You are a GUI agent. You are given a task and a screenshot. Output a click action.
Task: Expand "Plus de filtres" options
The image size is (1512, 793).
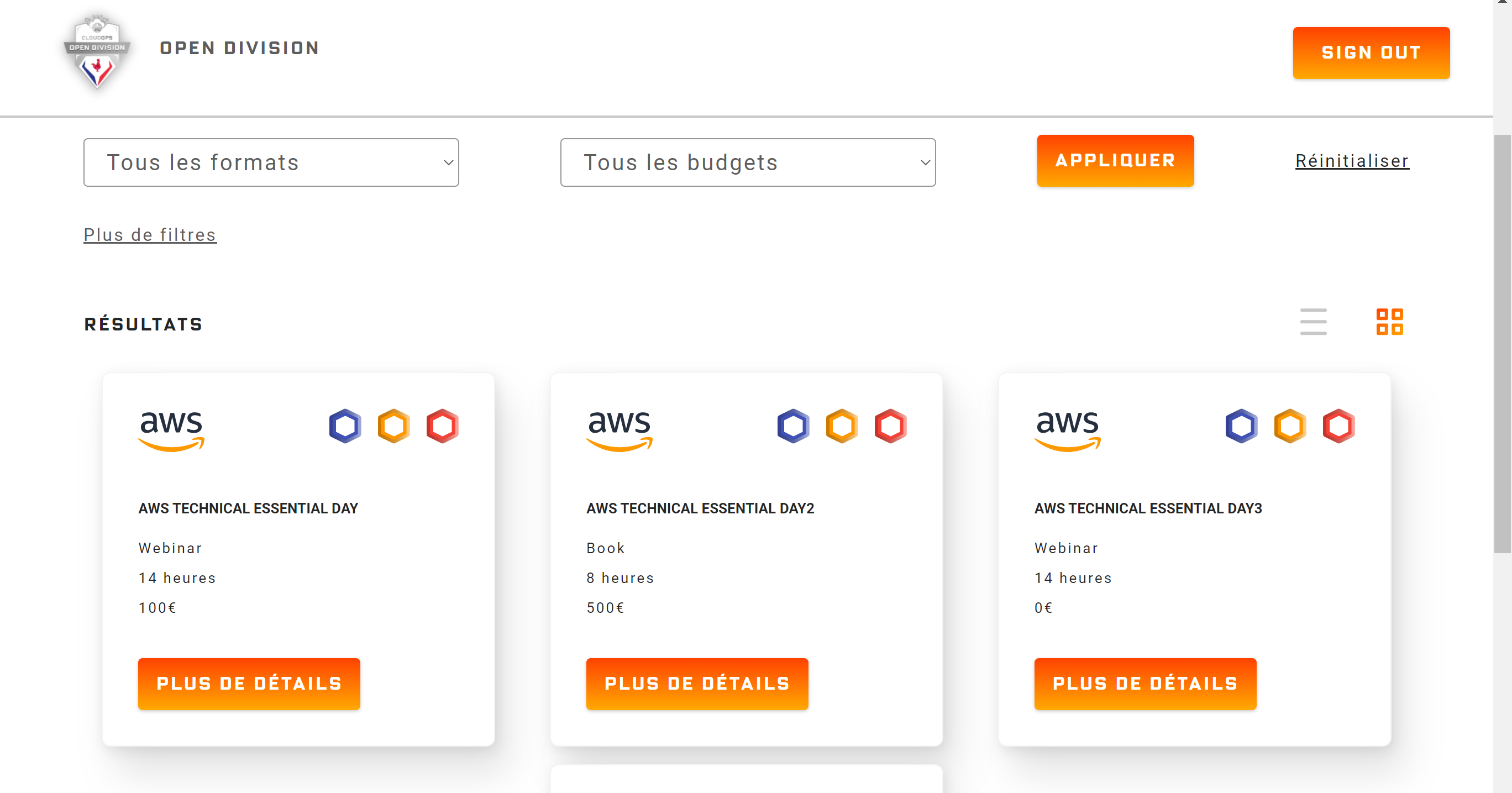click(x=150, y=235)
